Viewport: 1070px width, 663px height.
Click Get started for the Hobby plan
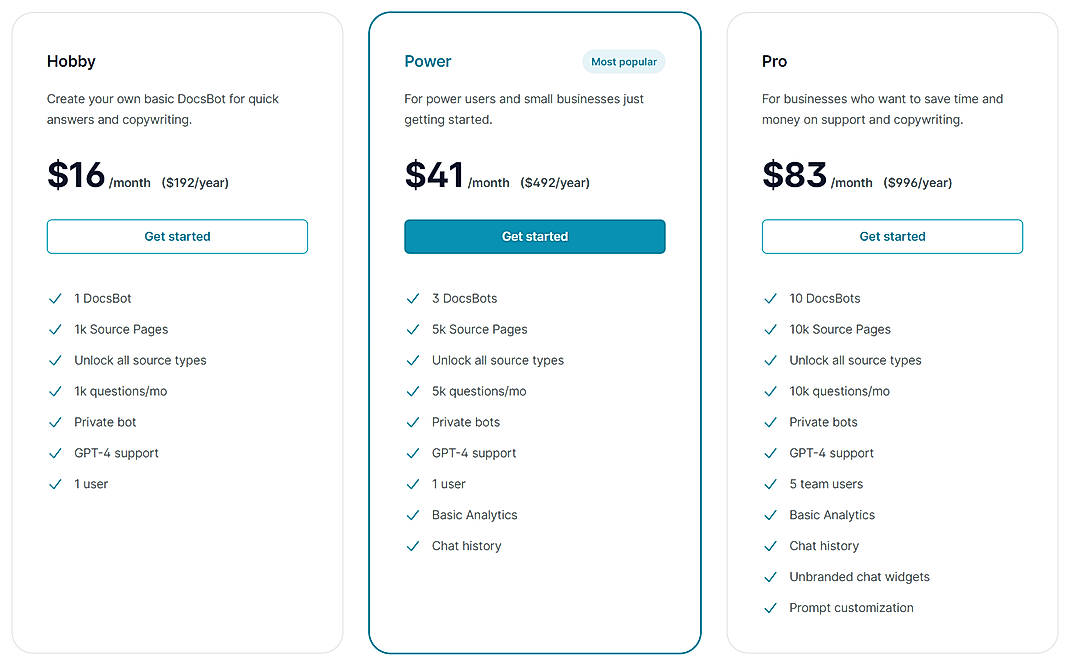(x=177, y=236)
